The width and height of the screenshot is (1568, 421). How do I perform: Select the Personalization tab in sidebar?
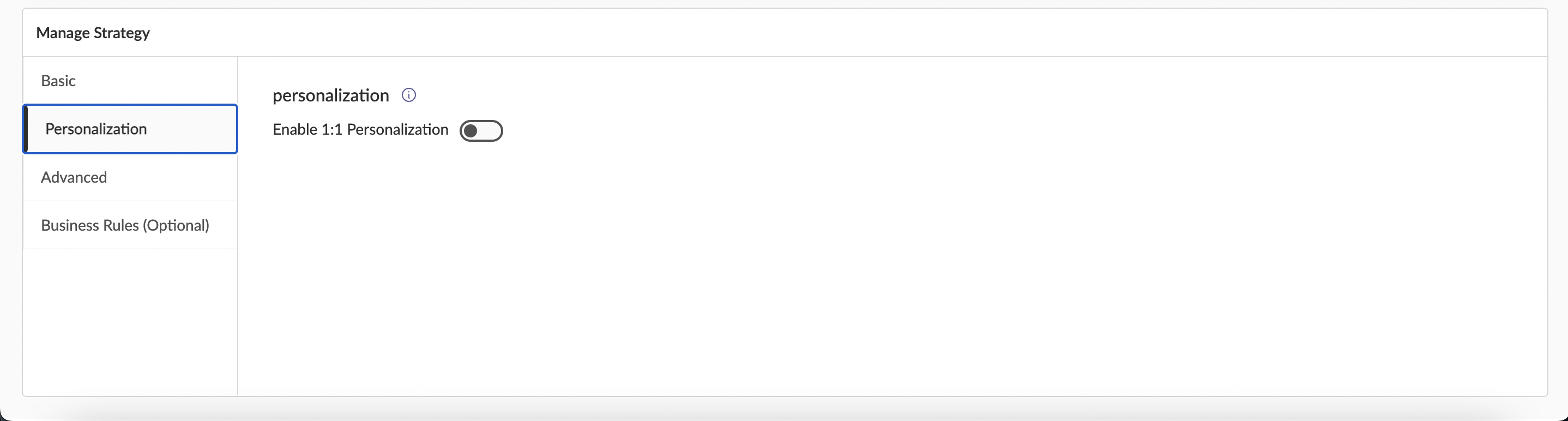pyautogui.click(x=96, y=129)
